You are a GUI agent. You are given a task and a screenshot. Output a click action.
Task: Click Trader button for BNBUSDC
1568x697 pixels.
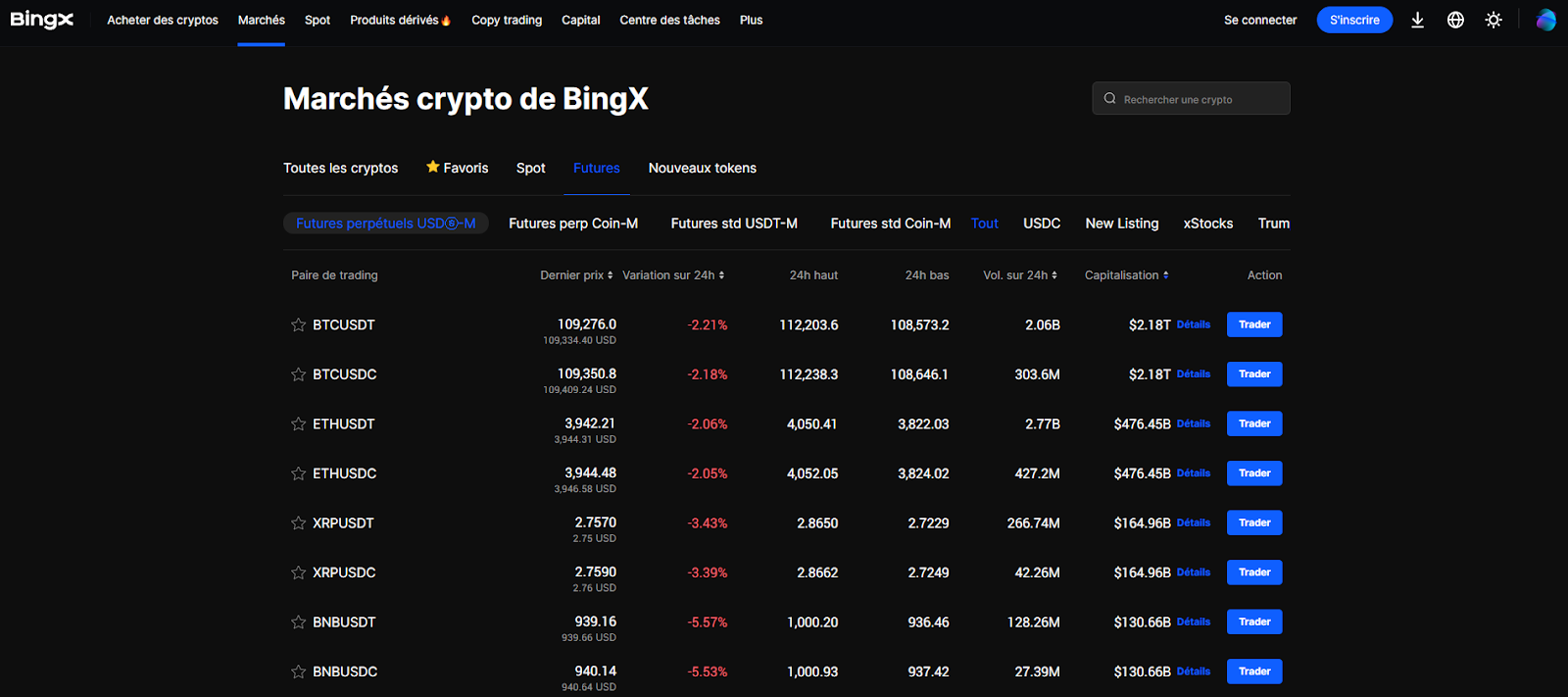click(x=1254, y=672)
